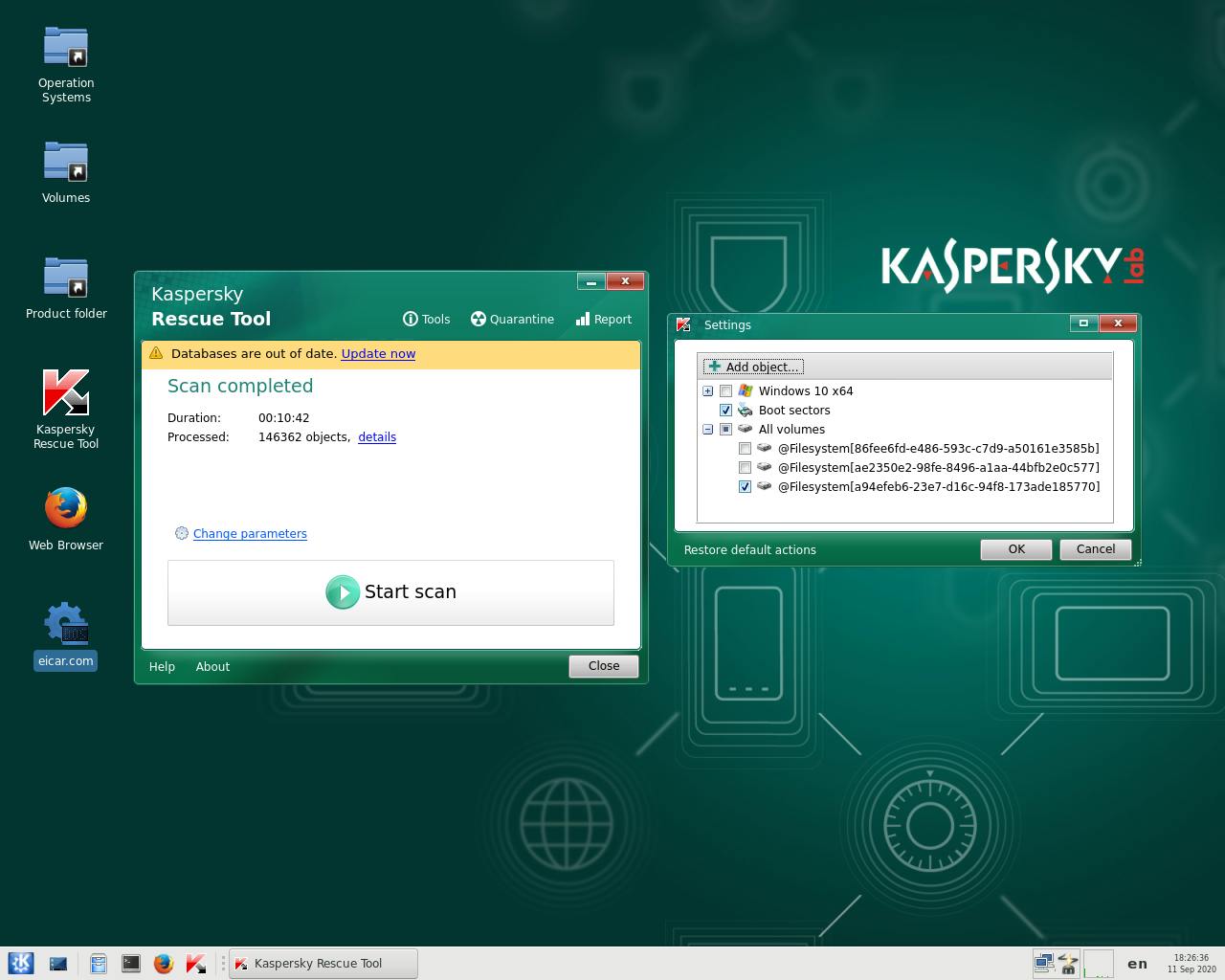Viewport: 1225px width, 980px height.
Task: Click the All volumes drive icon
Action: coord(746,429)
